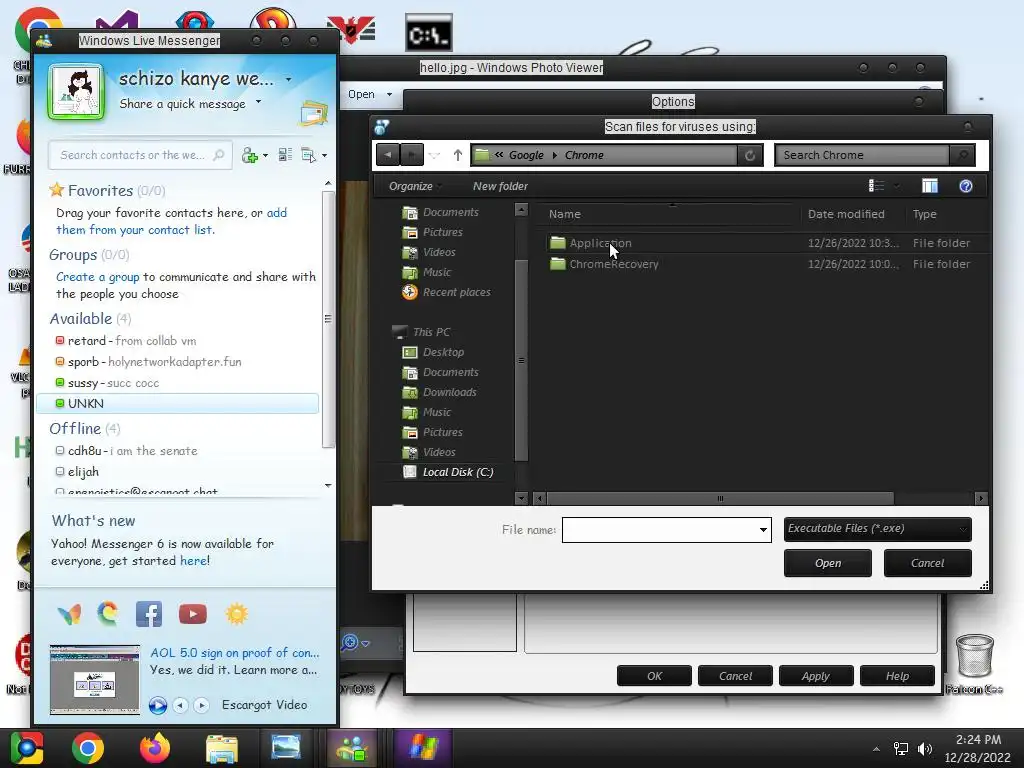Viewport: 1024px width, 768px height.
Task: Select Downloads in navigation pane
Action: [440, 392]
